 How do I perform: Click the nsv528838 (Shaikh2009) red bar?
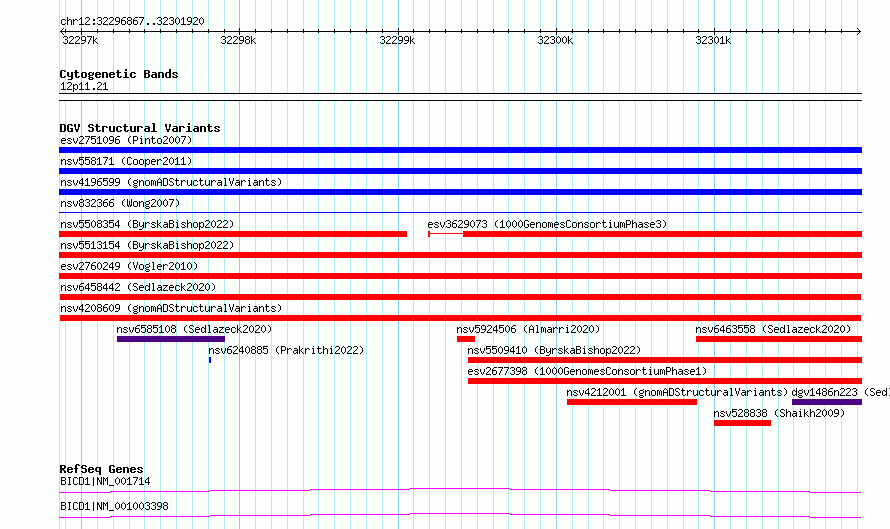tap(742, 423)
